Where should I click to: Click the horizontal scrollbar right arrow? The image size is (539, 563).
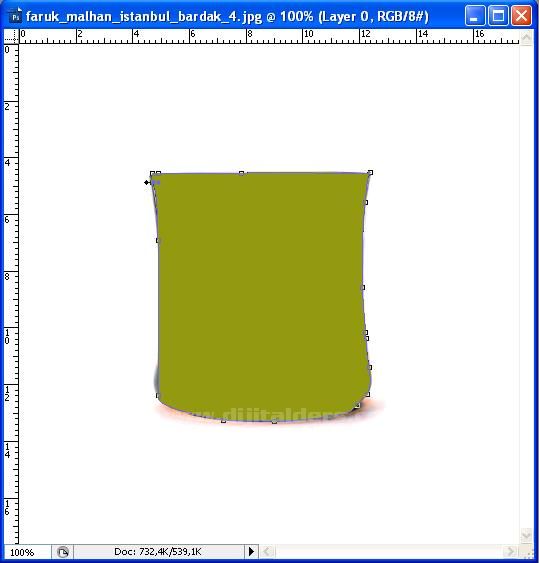click(510, 551)
